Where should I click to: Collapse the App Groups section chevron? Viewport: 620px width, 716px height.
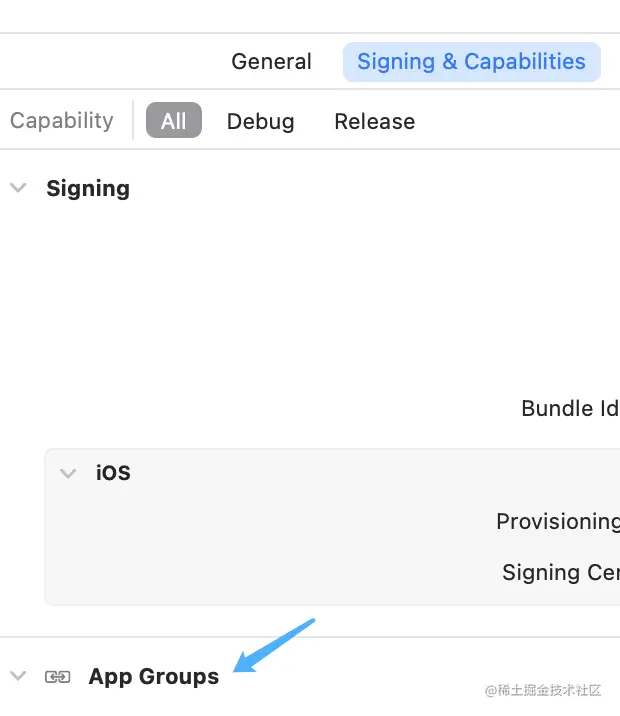coord(18,676)
